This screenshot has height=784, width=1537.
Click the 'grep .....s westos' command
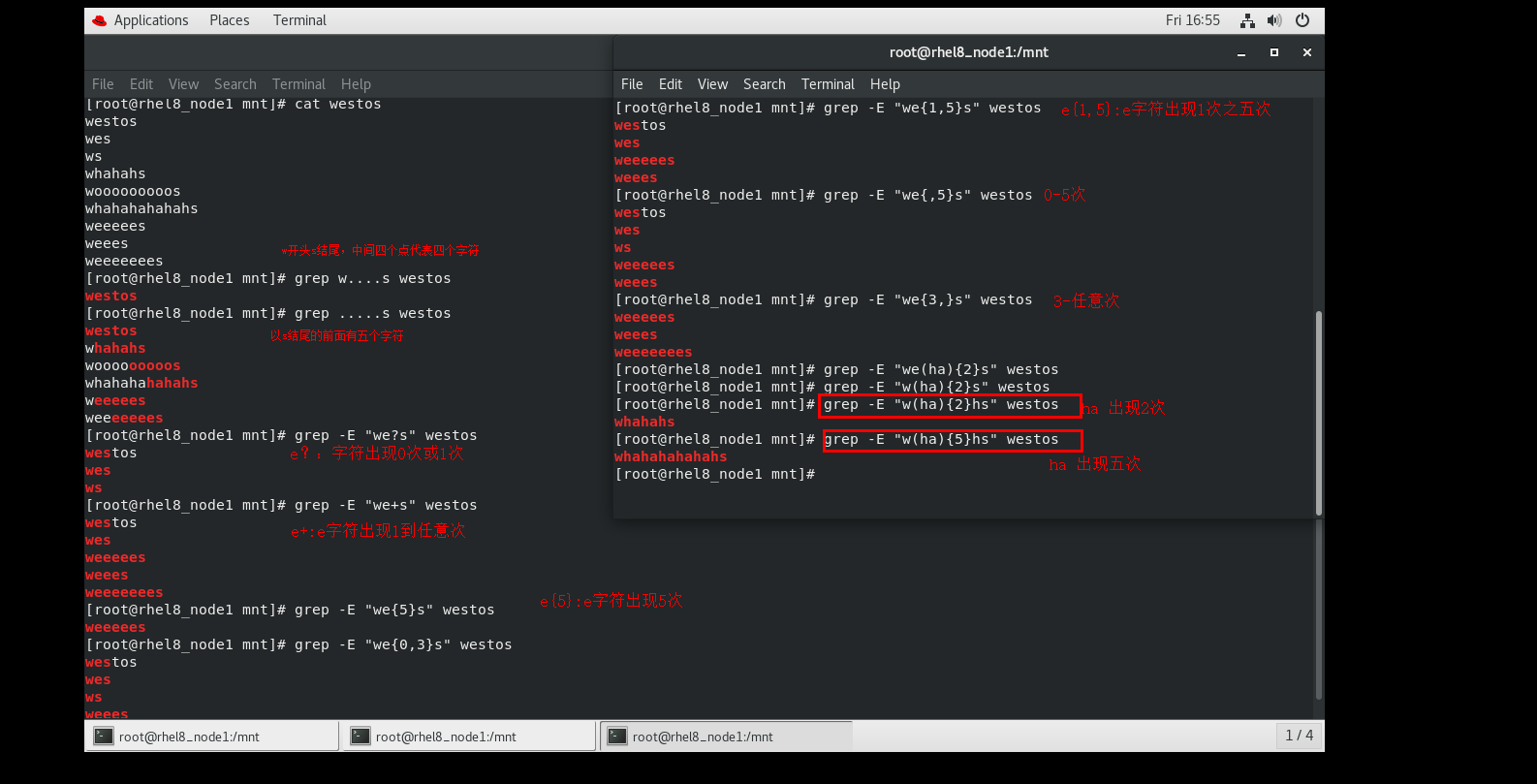pos(373,313)
